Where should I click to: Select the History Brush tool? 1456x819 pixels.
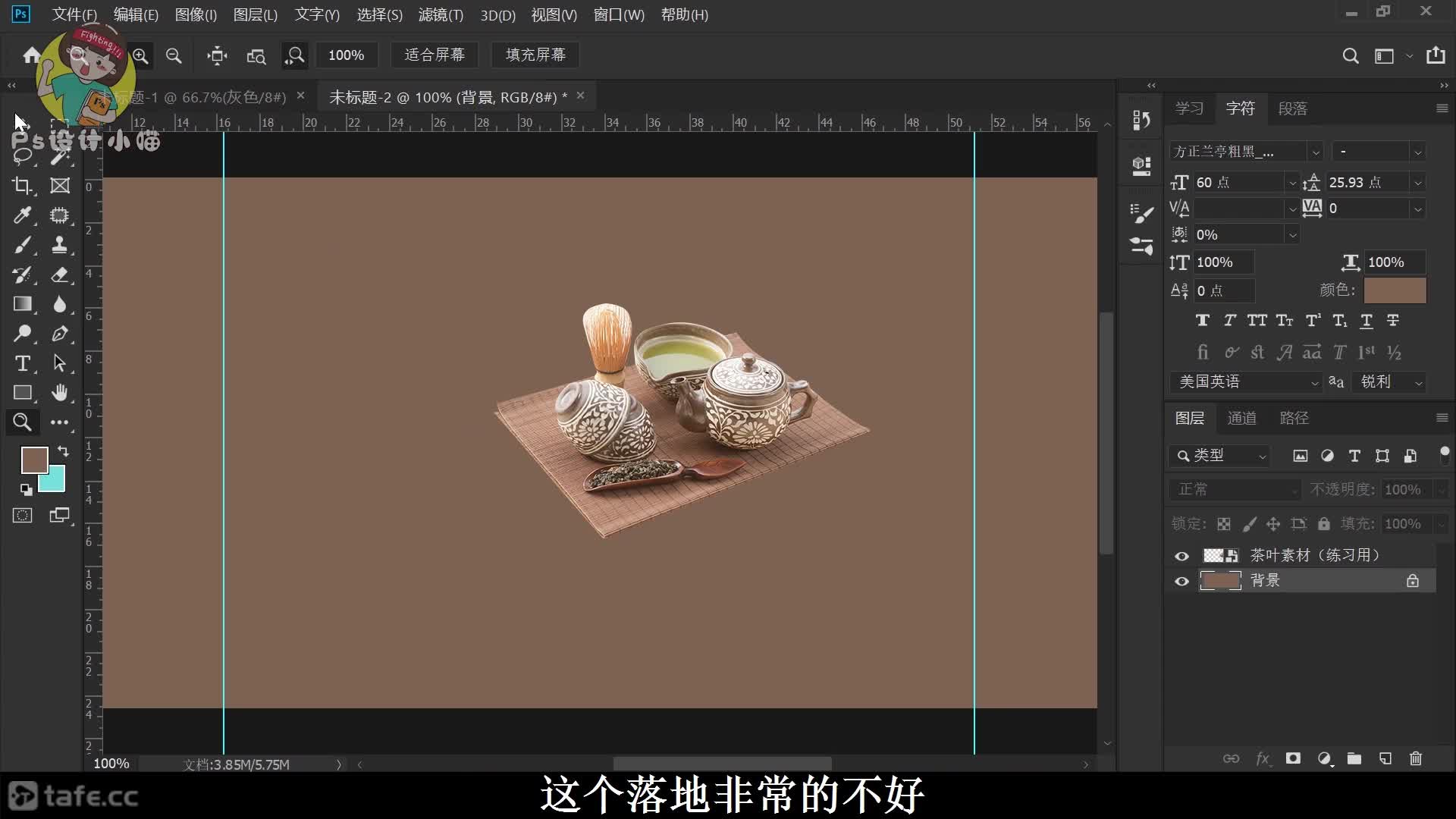click(x=22, y=275)
